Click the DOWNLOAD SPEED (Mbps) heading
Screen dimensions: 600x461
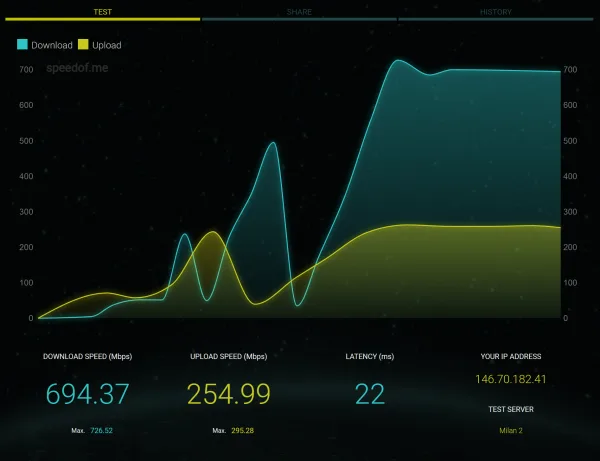click(87, 357)
